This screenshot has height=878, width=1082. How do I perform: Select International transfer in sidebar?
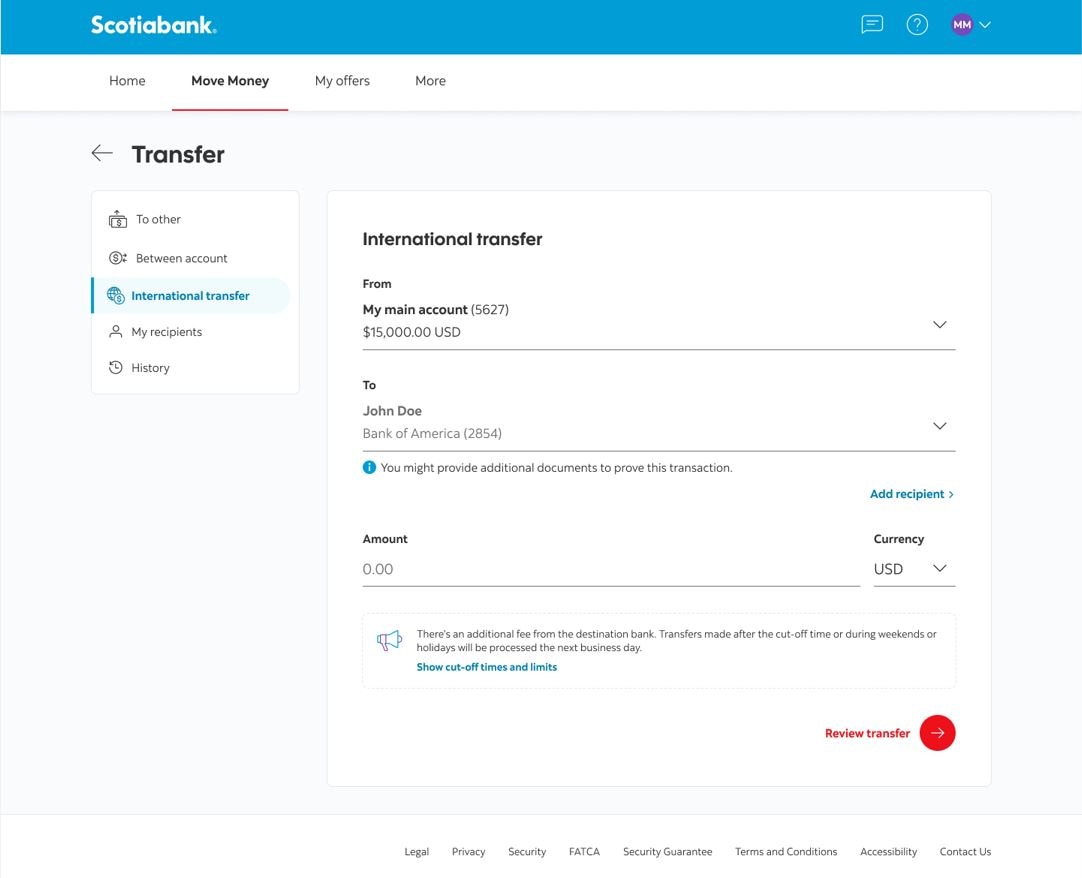pos(191,295)
